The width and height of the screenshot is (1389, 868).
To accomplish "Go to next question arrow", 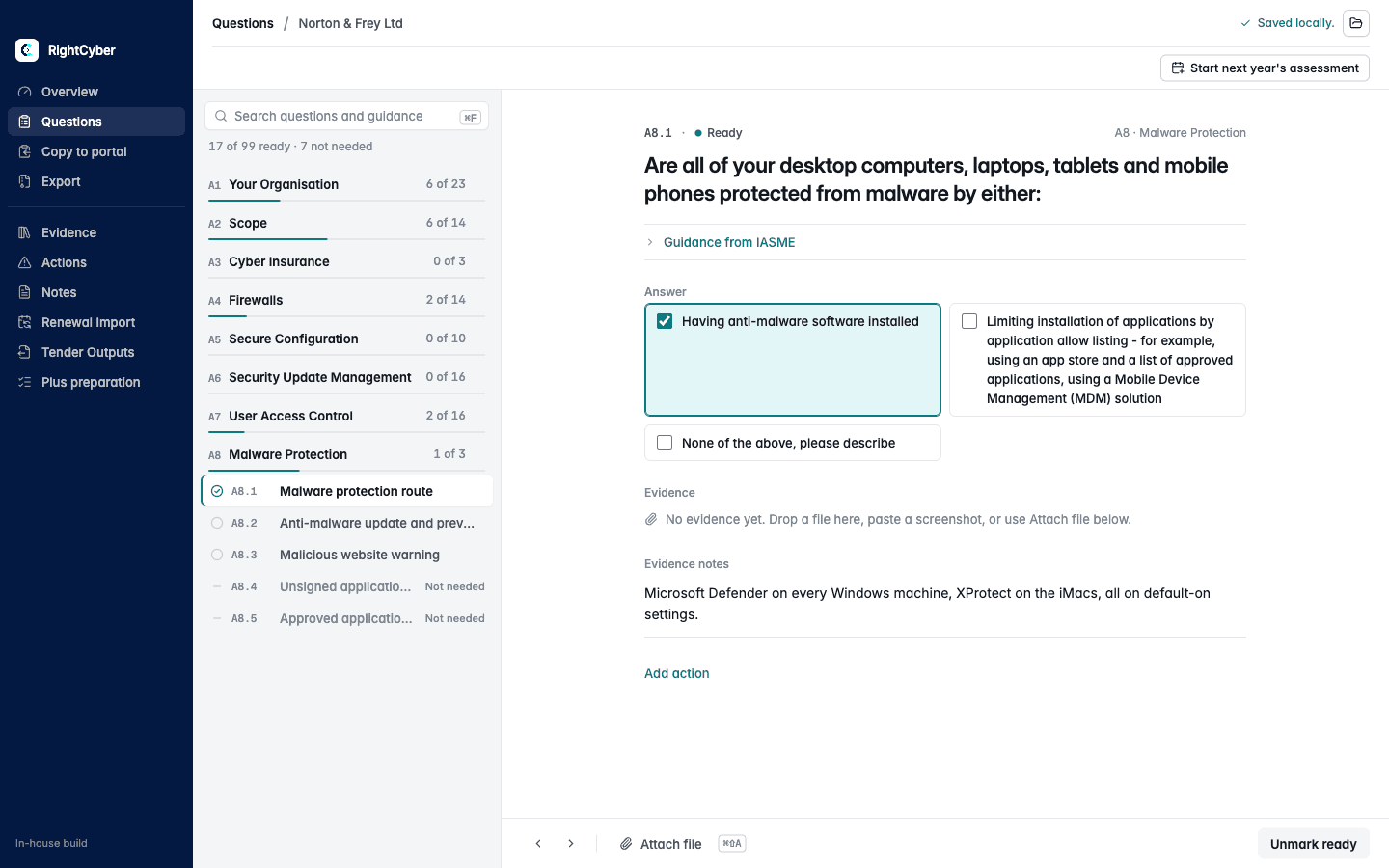I will coord(571,844).
